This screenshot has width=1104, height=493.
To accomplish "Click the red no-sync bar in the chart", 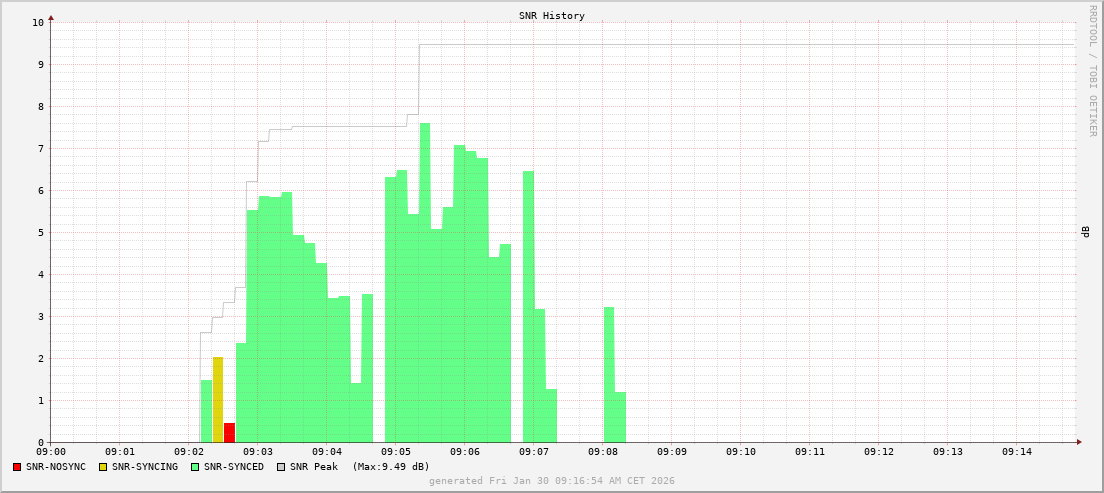I will [229, 432].
